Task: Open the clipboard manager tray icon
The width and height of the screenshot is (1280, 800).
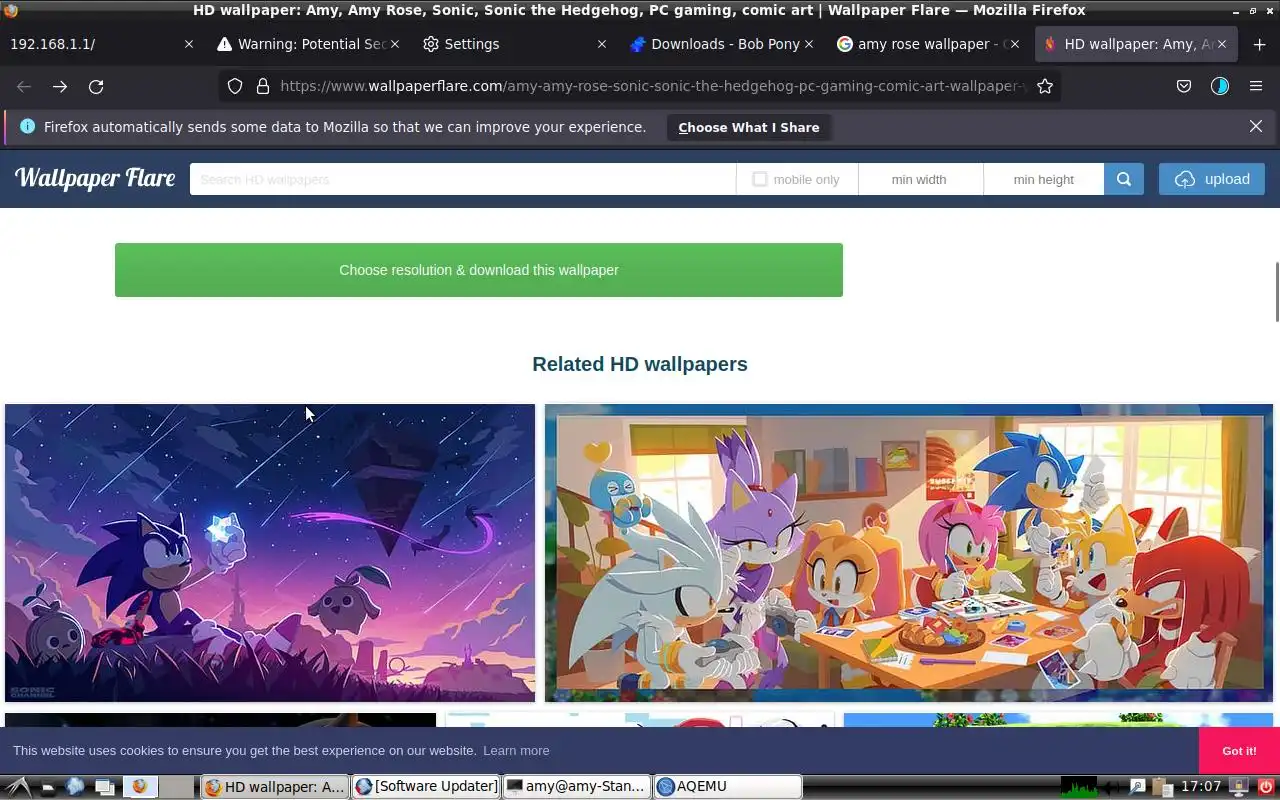Action: point(1161,787)
